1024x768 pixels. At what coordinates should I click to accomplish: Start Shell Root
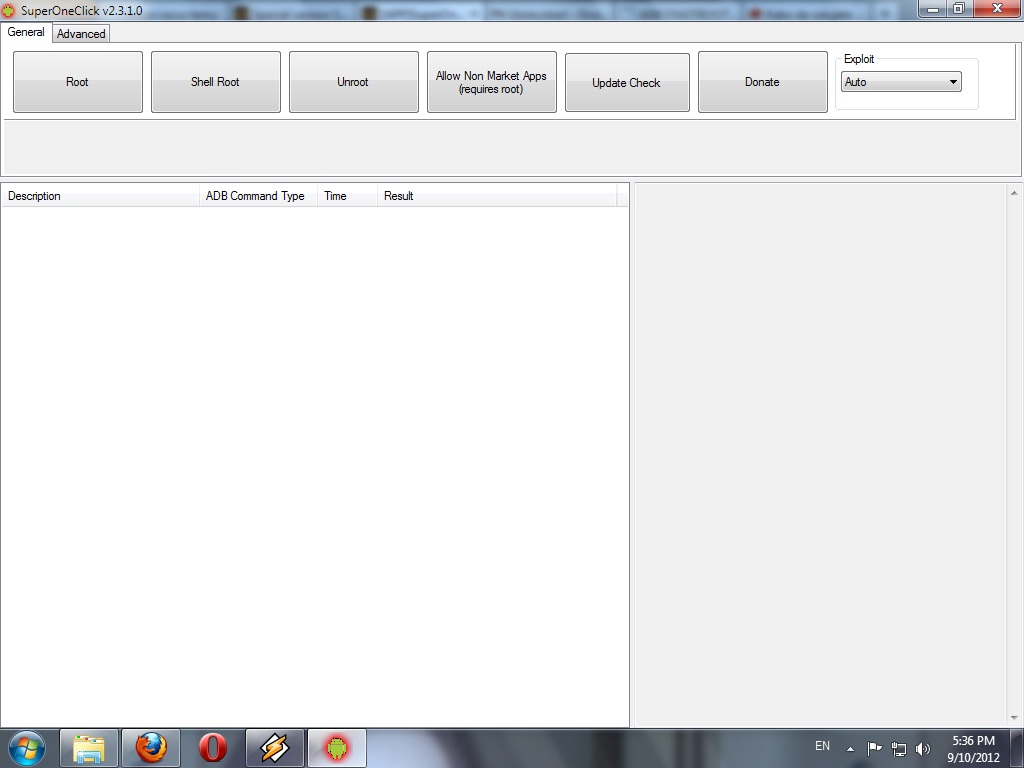point(216,82)
